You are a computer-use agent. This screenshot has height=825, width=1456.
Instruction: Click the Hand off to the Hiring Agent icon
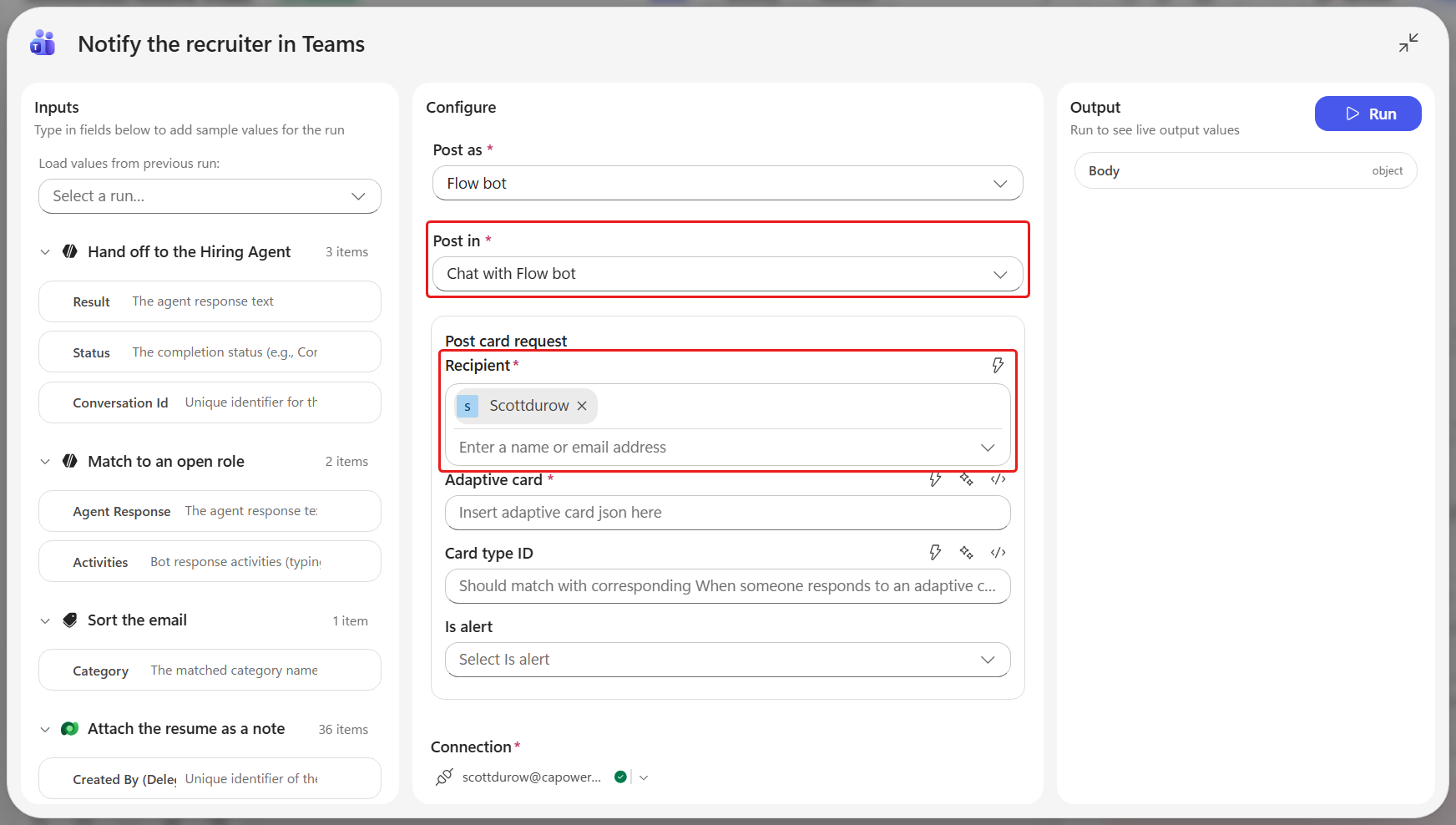coord(70,251)
